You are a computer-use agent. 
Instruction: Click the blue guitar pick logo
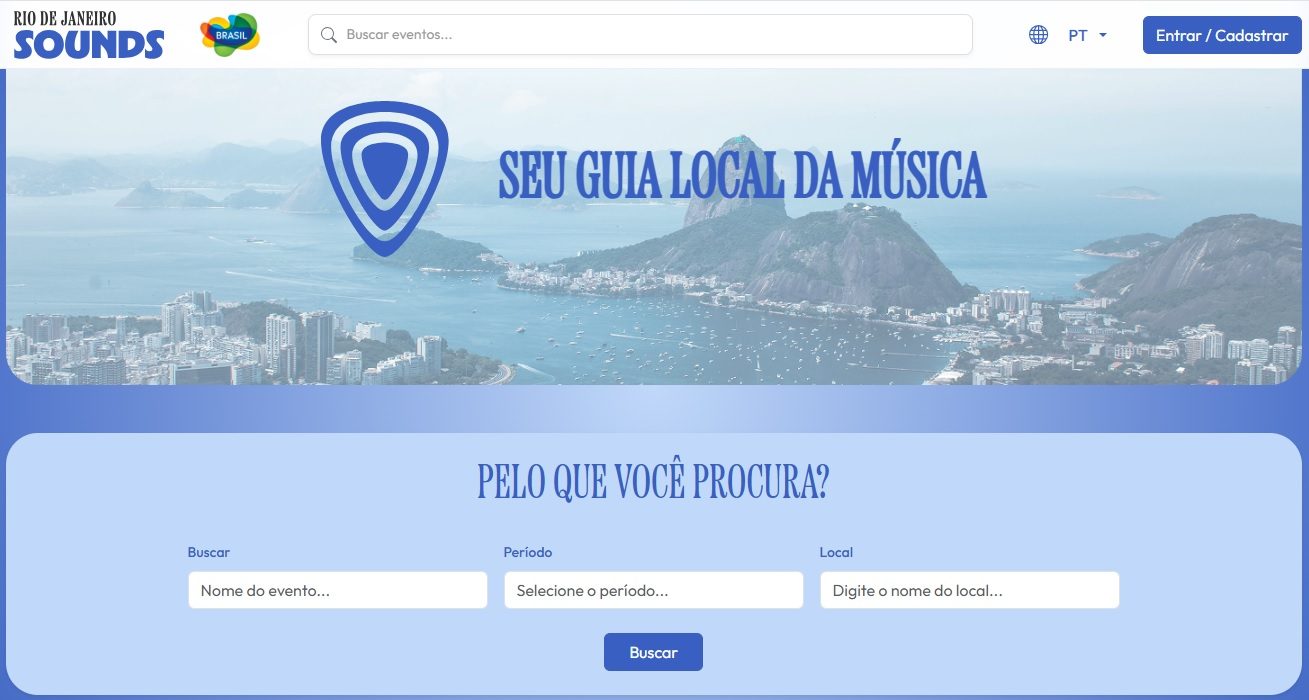point(385,178)
